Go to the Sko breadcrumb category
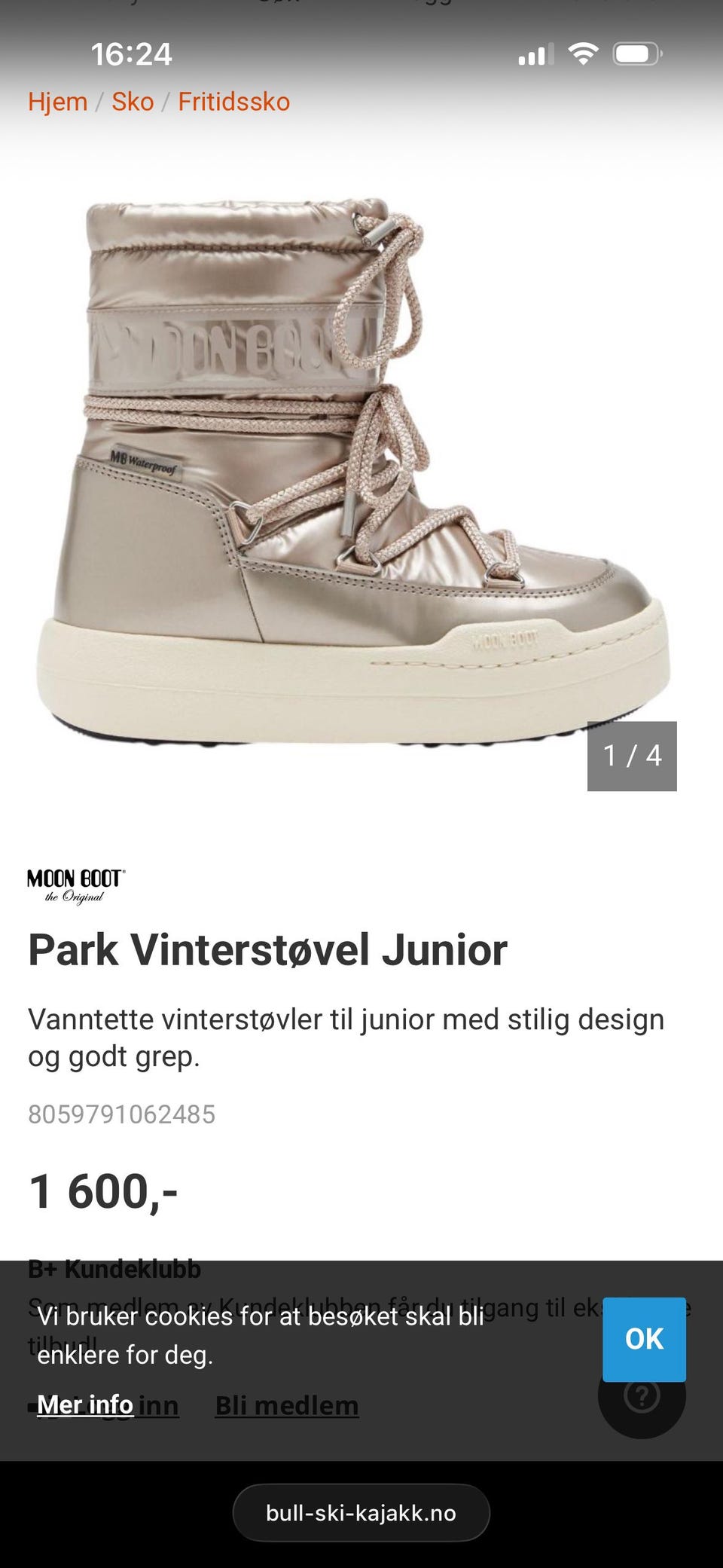723x1568 pixels. (x=133, y=102)
